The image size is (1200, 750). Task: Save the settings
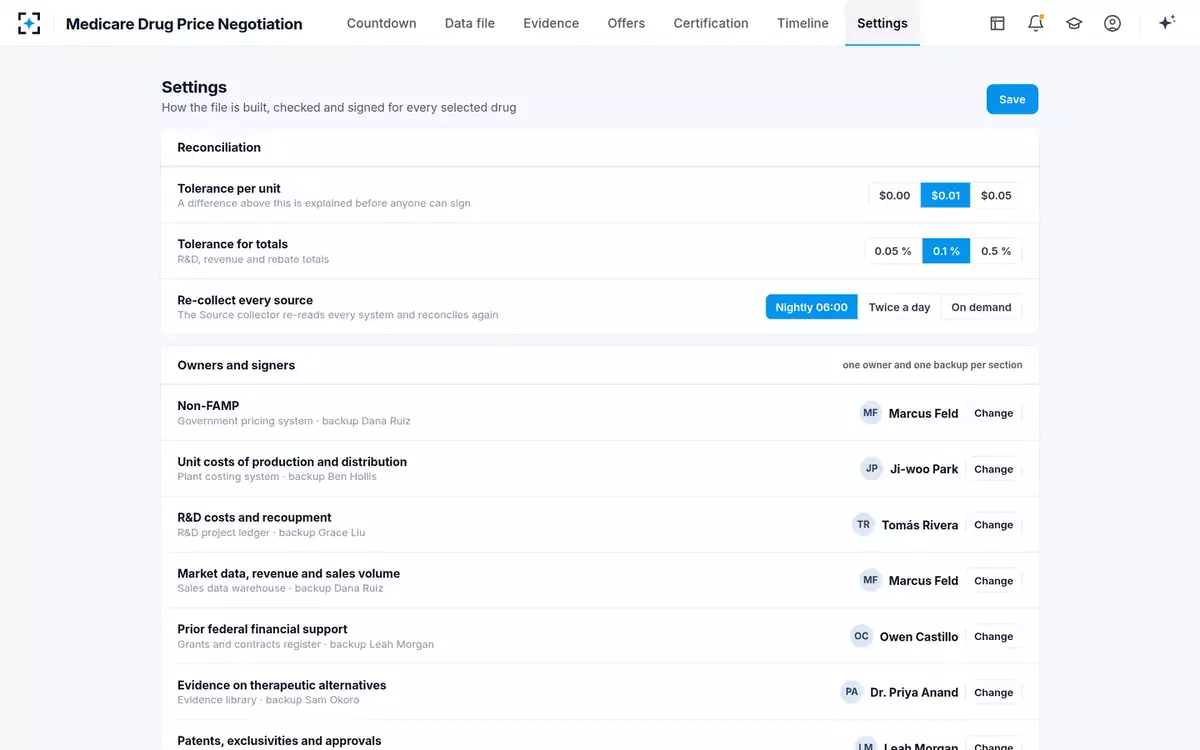point(1012,99)
